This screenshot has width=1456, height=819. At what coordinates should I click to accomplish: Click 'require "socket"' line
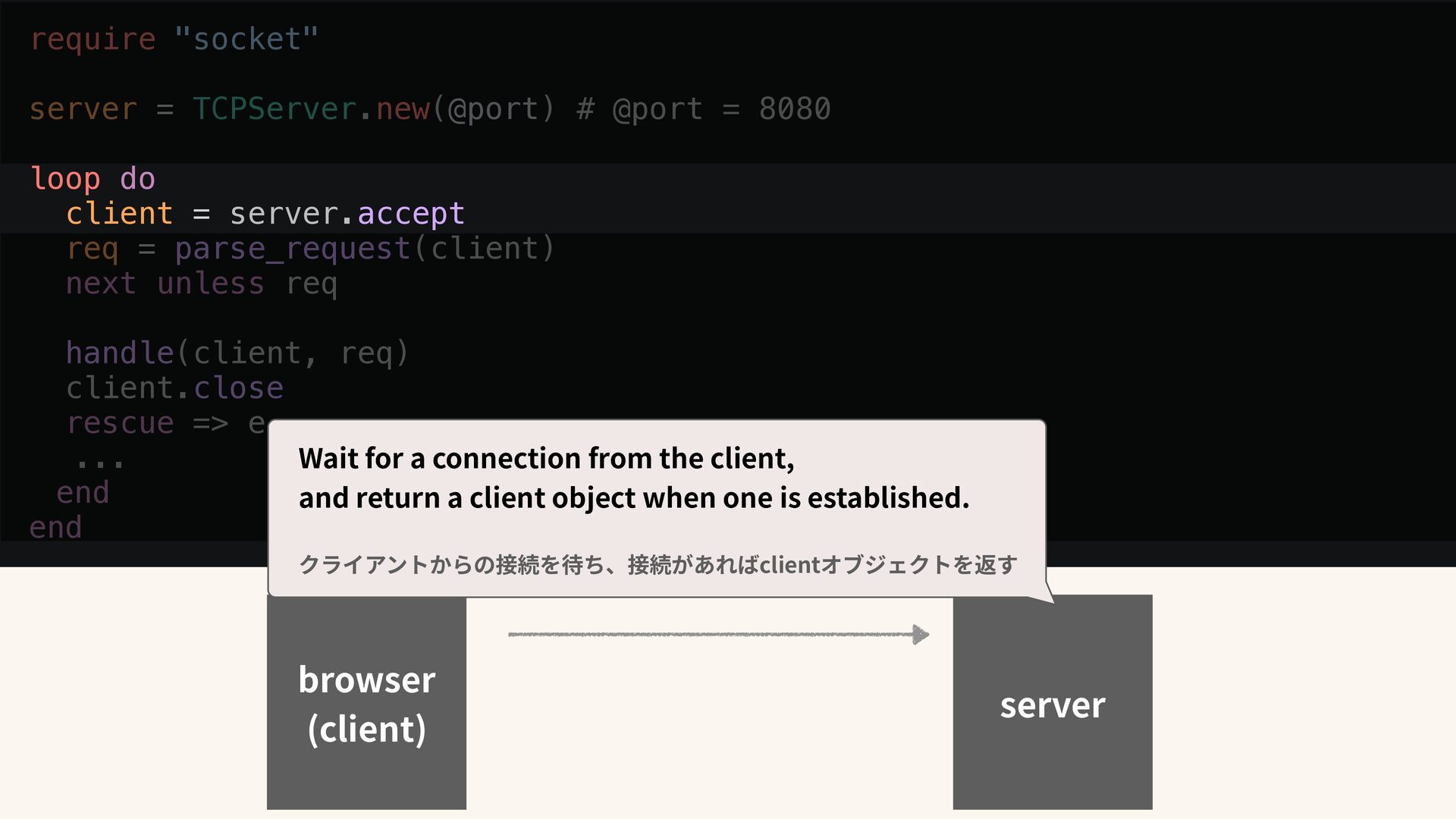tap(174, 39)
